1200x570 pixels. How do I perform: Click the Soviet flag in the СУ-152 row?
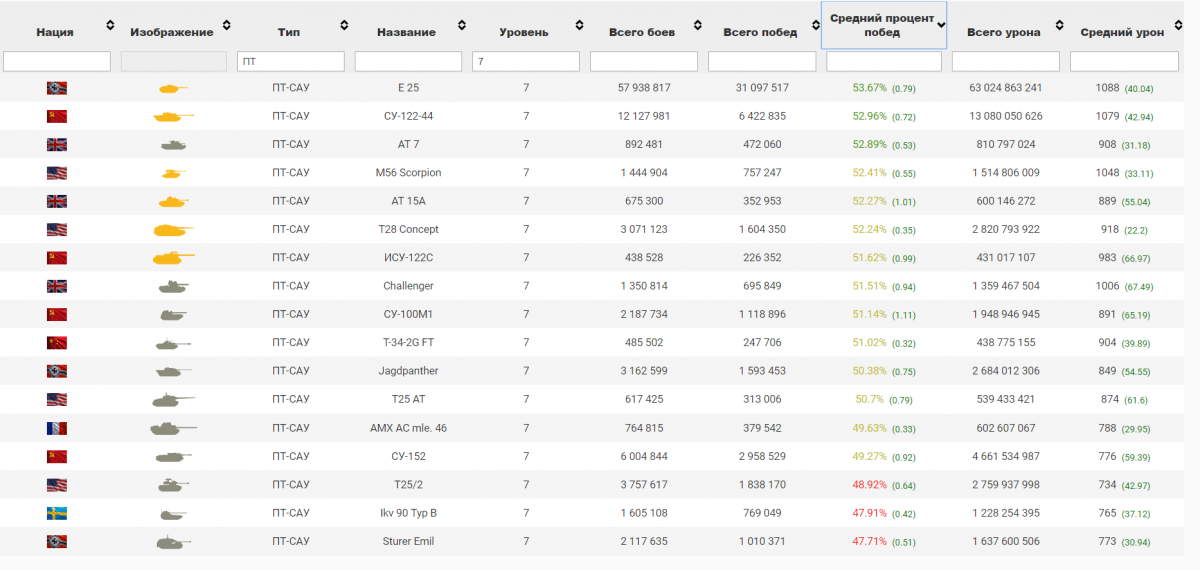[56, 456]
